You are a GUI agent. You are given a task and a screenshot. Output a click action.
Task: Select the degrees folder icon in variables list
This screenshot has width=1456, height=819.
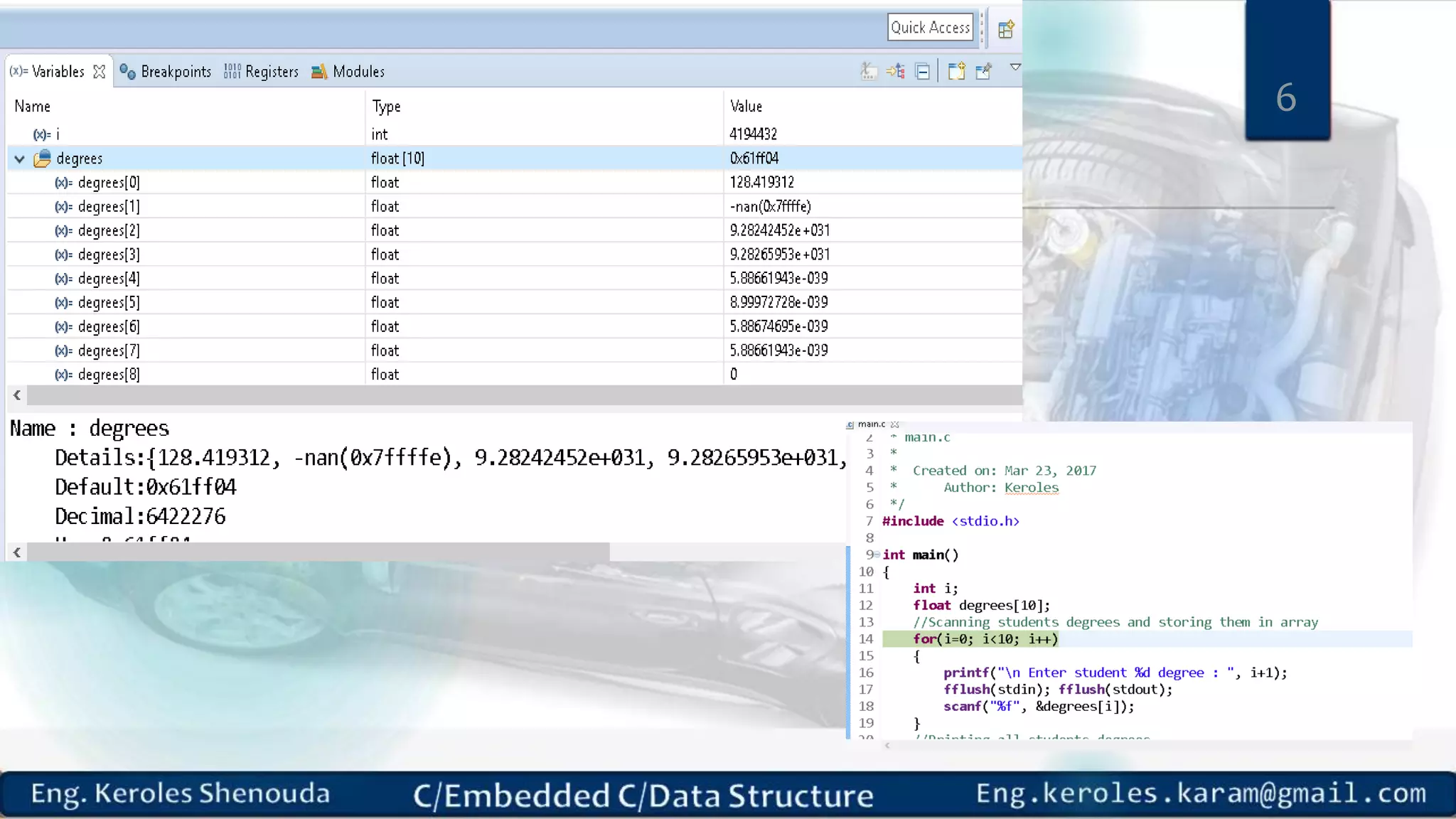(42, 159)
